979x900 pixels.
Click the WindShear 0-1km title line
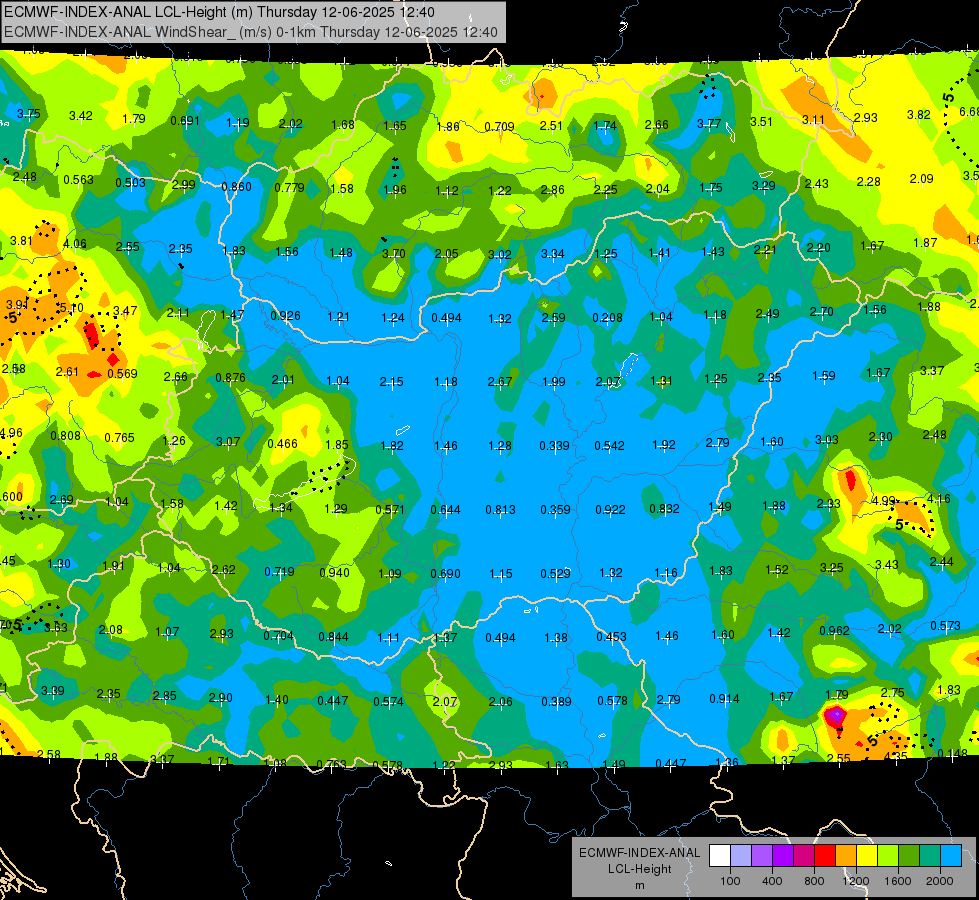[251, 32]
